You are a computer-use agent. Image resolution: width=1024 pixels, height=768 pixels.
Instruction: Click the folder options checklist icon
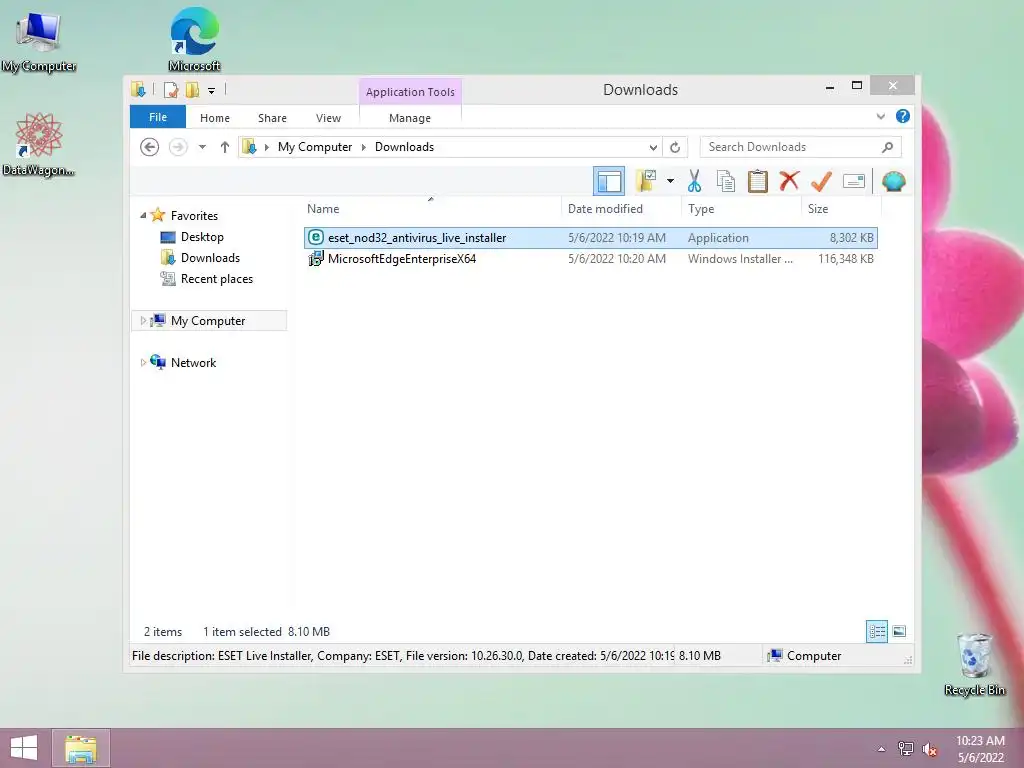[x=646, y=181]
